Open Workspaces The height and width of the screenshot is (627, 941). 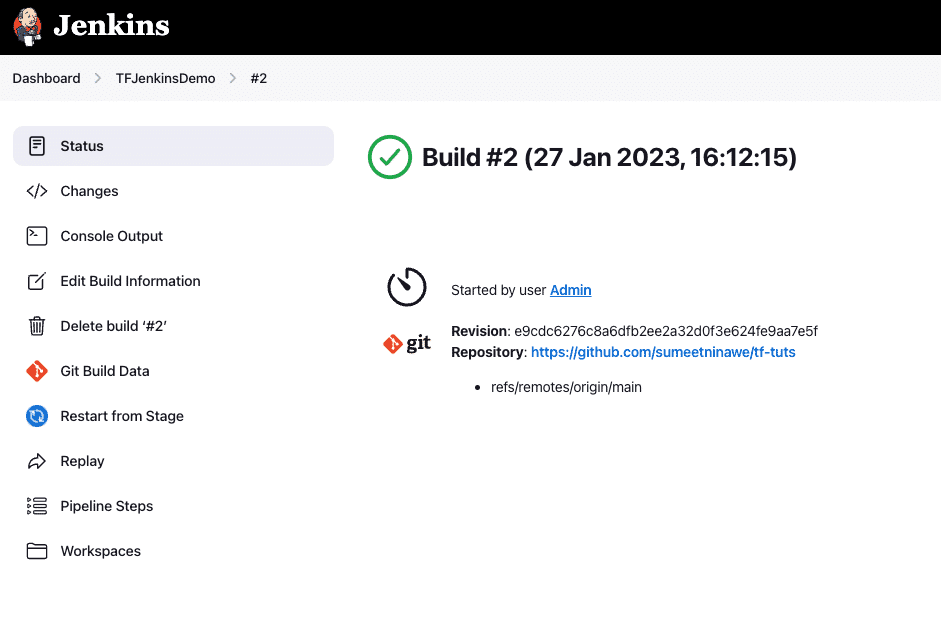(101, 551)
